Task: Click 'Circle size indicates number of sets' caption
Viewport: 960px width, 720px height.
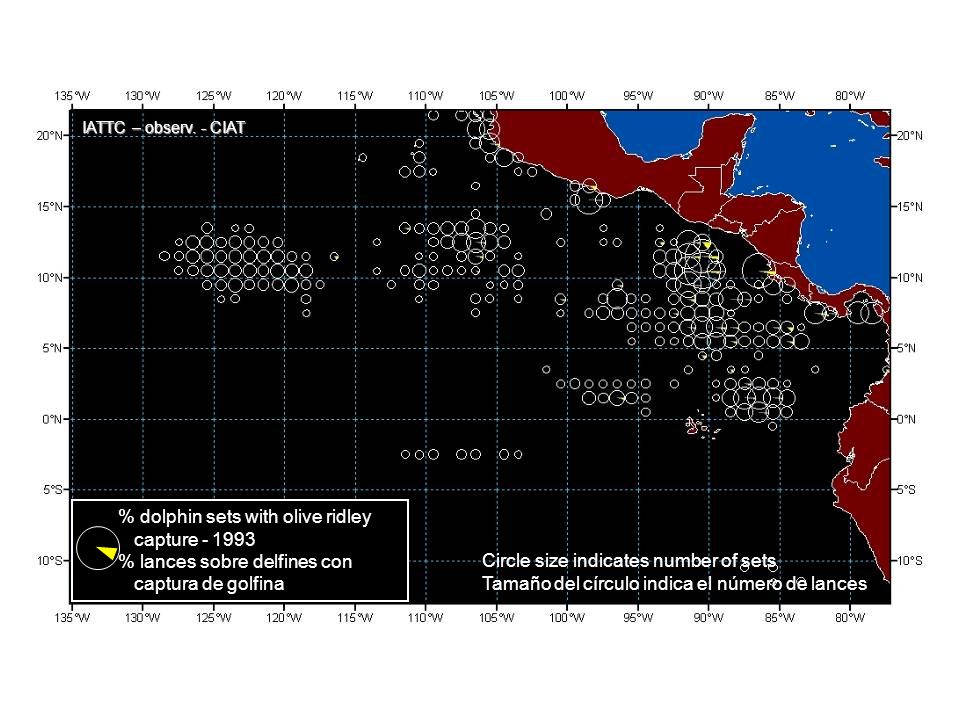Action: [629, 561]
